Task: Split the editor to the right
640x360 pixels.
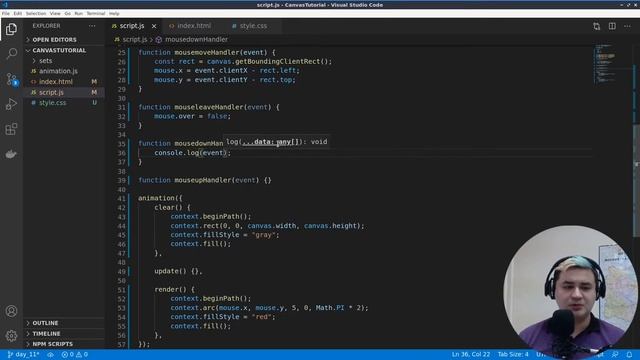Action: (612, 26)
